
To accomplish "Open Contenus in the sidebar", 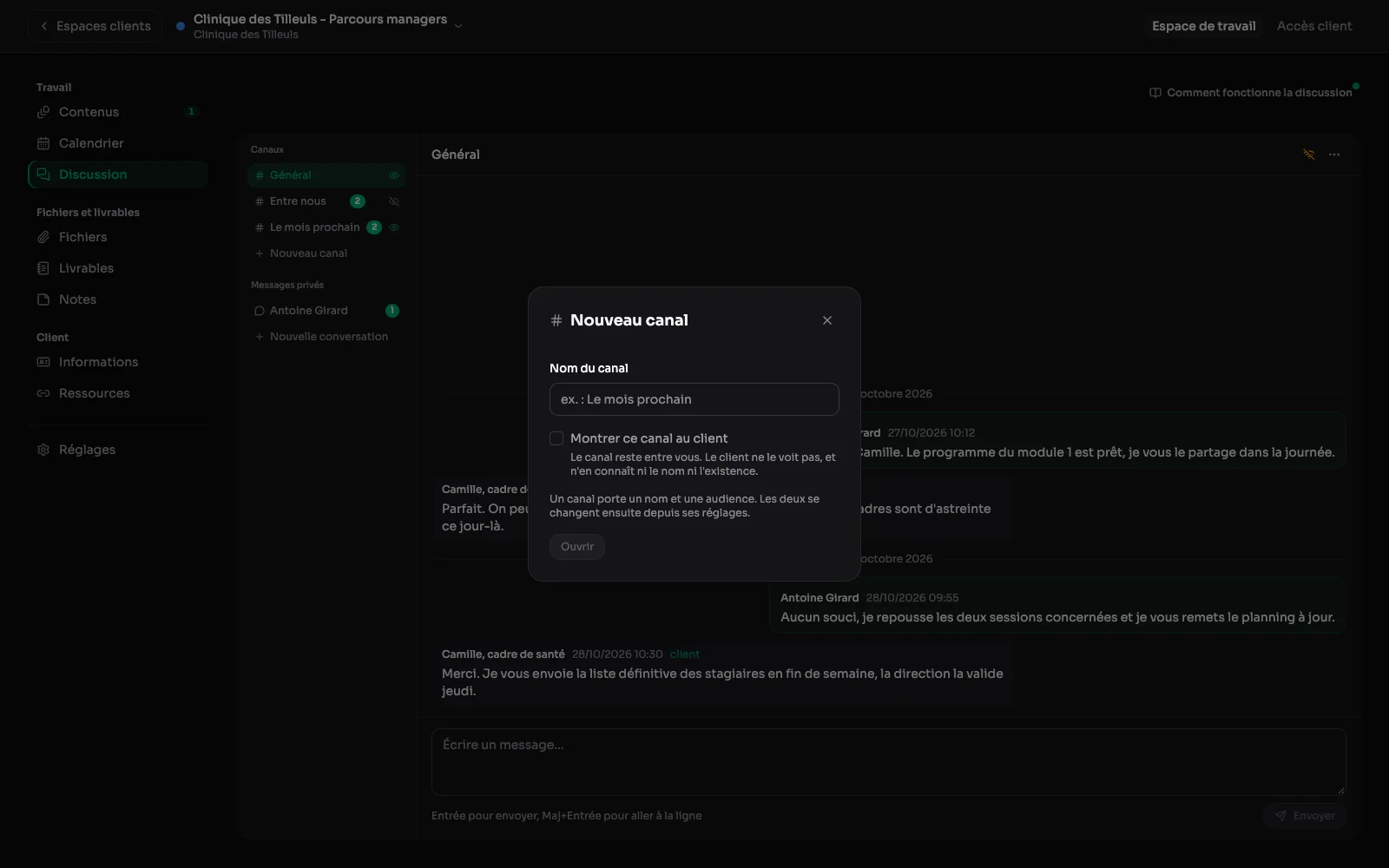I will tap(118, 112).
